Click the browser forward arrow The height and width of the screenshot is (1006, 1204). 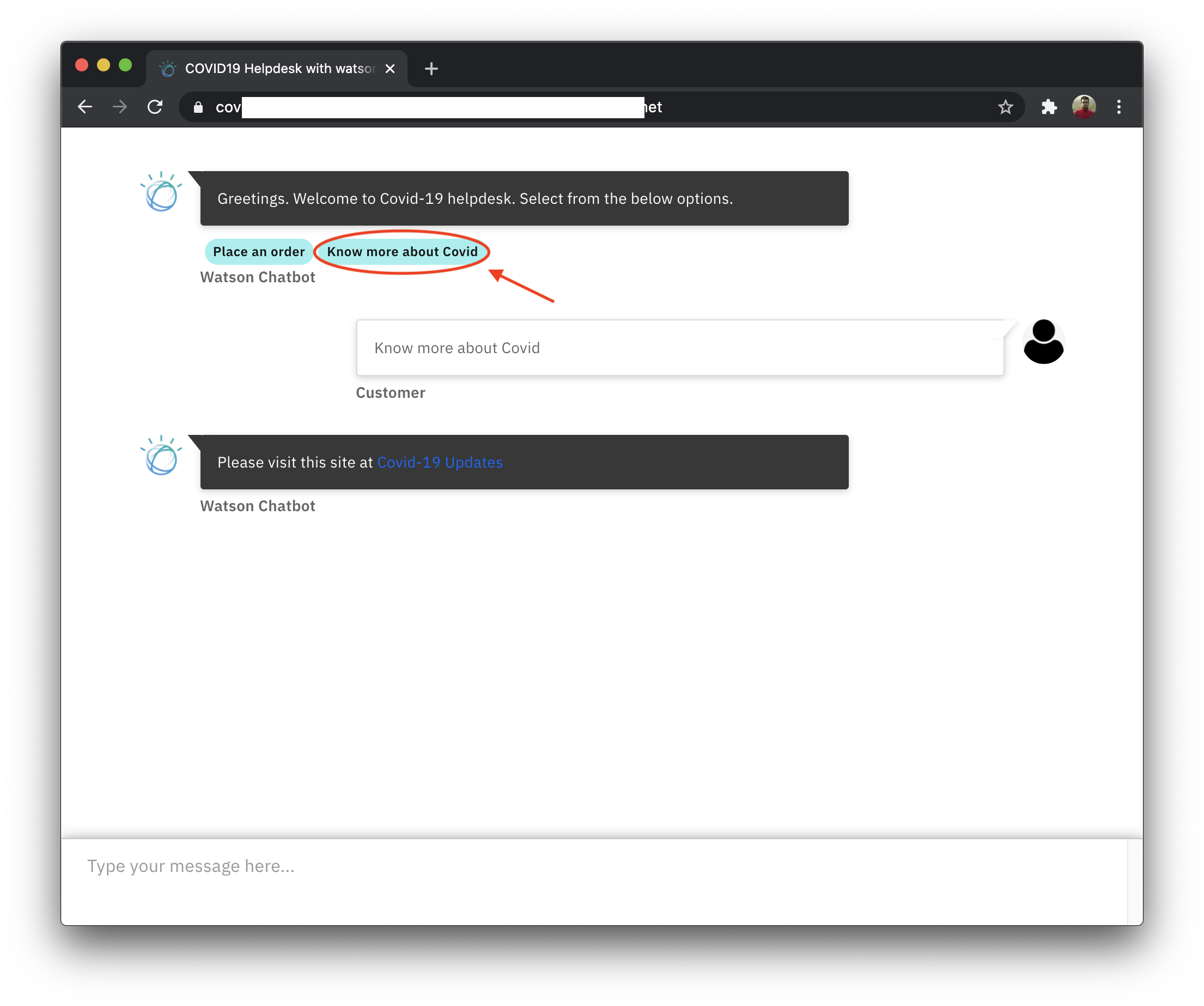click(120, 107)
